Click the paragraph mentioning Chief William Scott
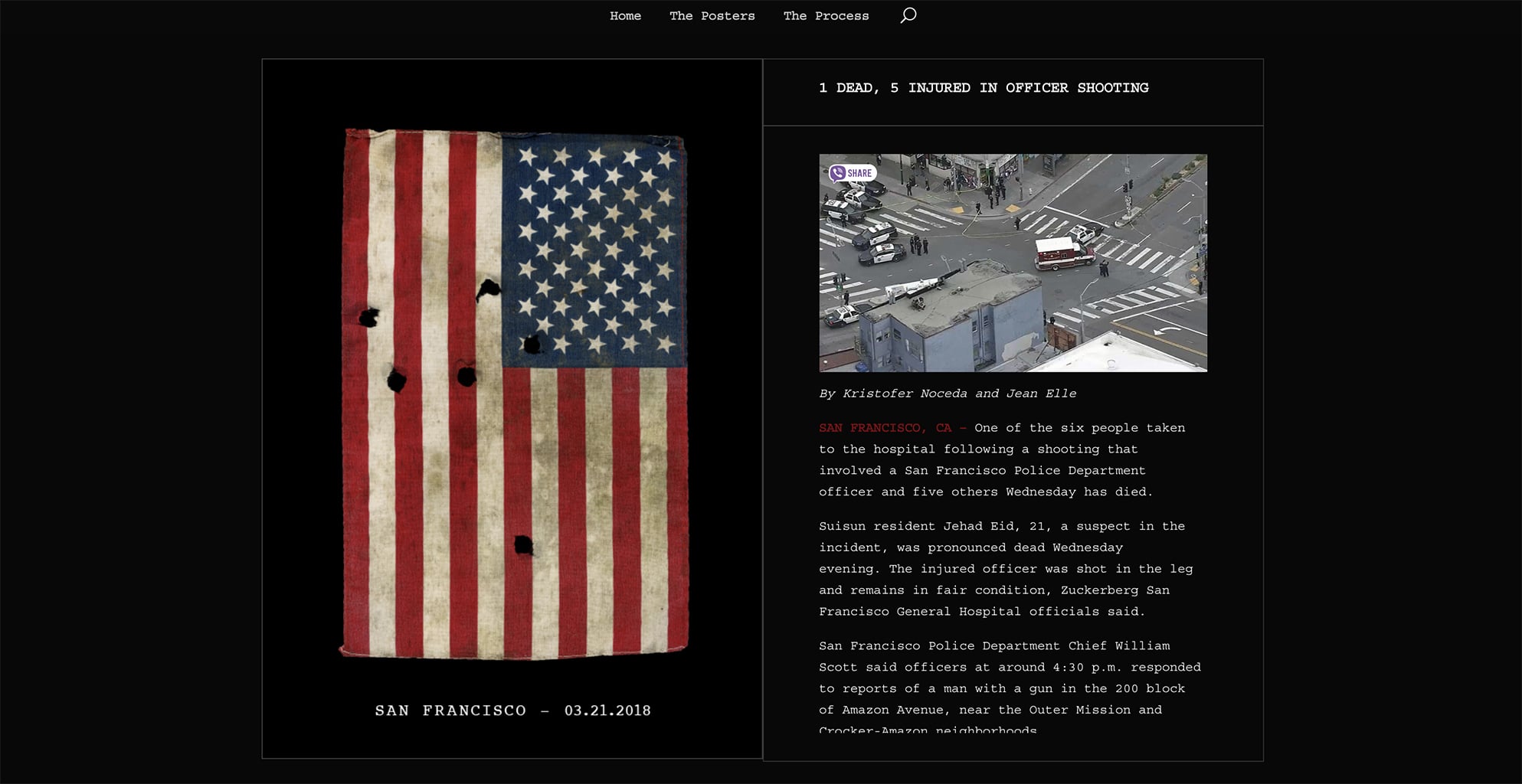Image resolution: width=1522 pixels, height=784 pixels. click(x=1009, y=678)
